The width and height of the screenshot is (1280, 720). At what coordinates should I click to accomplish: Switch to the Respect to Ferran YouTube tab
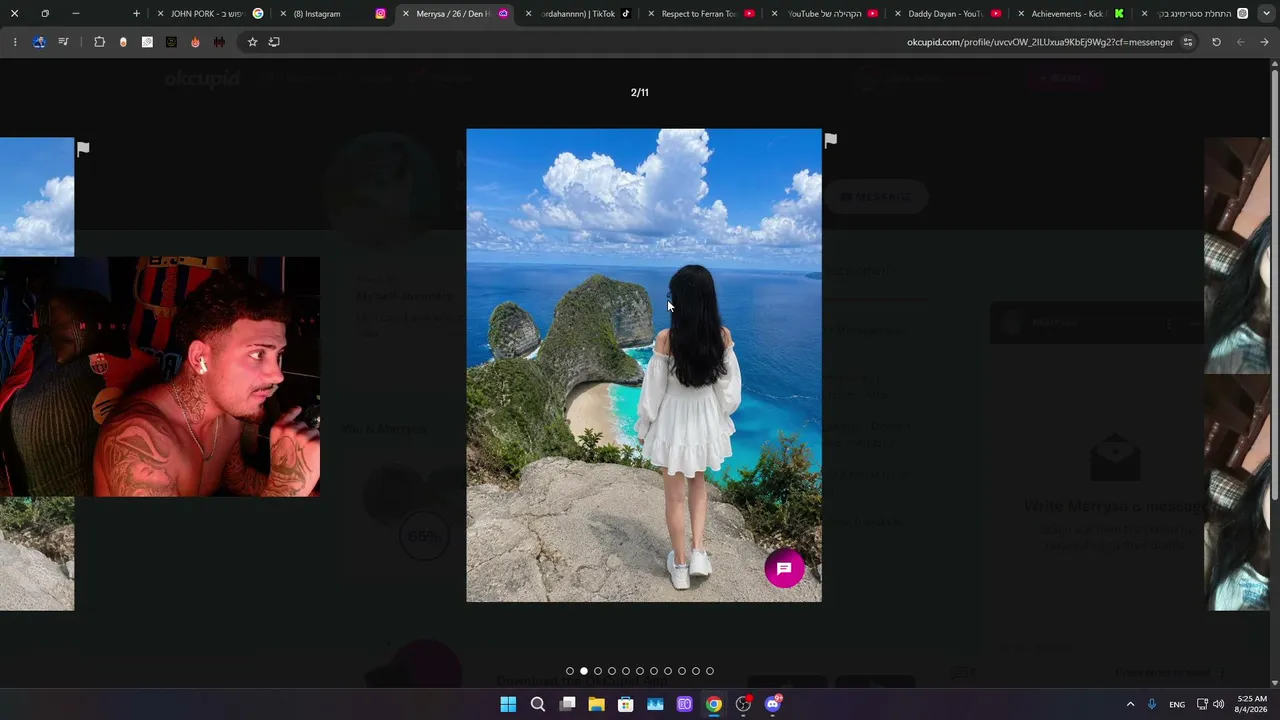point(700,14)
